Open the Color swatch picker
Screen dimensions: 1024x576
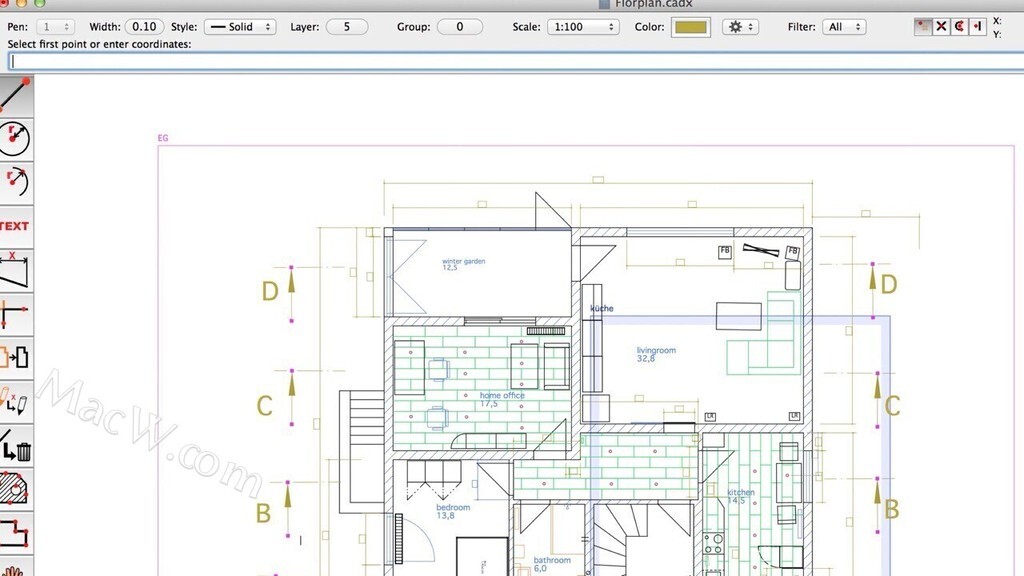[x=691, y=27]
